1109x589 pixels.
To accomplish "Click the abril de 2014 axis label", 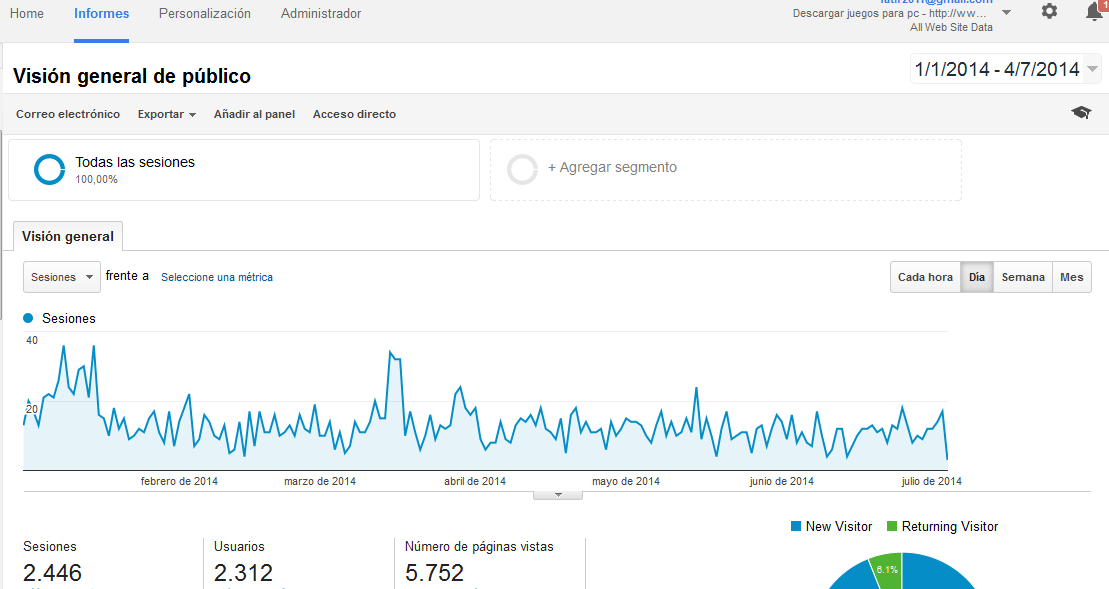I will pos(475,482).
